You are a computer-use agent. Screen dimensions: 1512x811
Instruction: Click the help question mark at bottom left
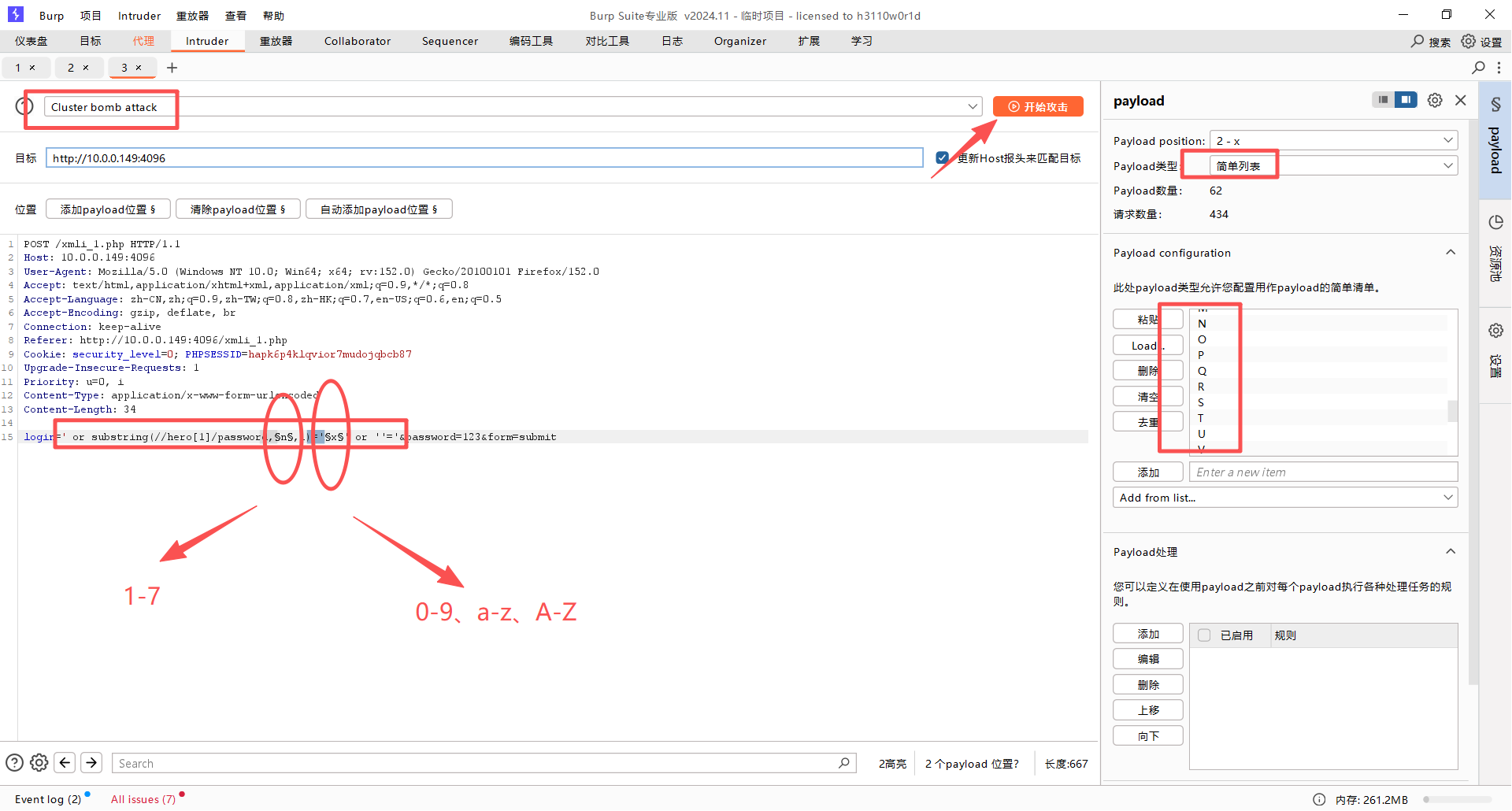tap(14, 763)
